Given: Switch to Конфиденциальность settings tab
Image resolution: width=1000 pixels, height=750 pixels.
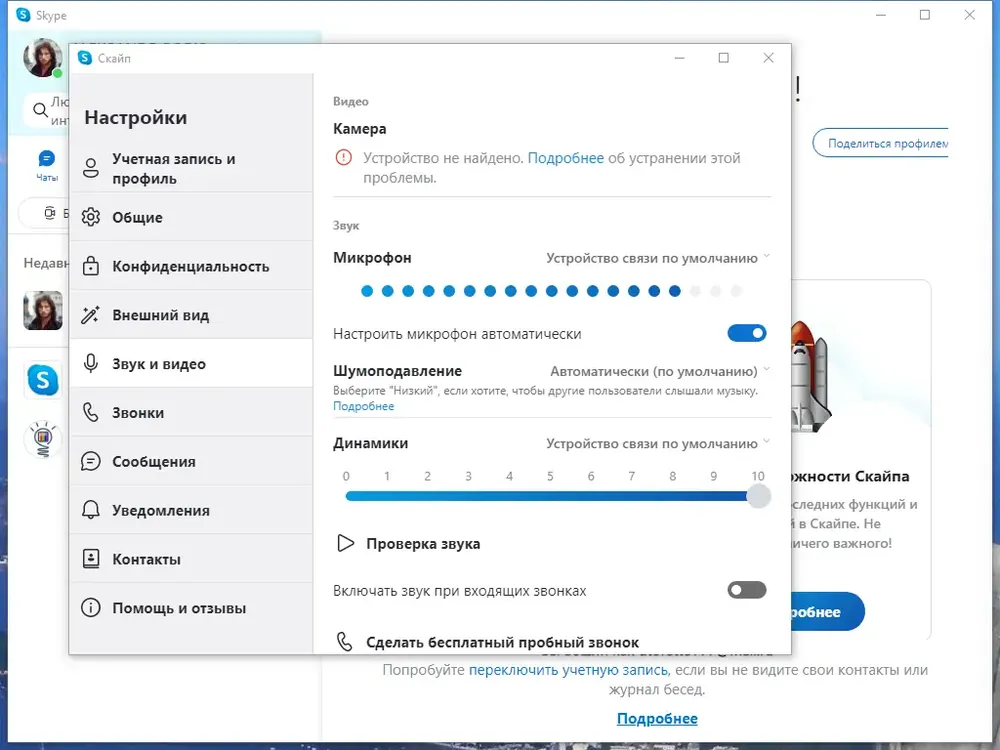Looking at the screenshot, I should [191, 266].
